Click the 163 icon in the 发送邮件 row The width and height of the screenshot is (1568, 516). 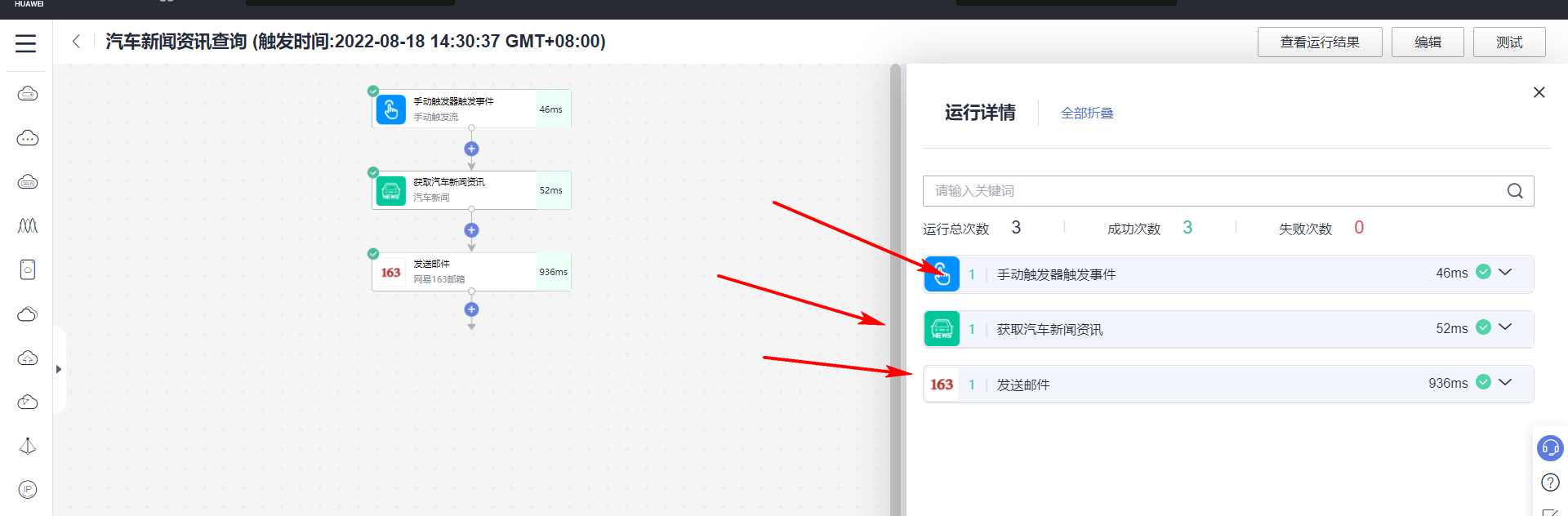[942, 385]
